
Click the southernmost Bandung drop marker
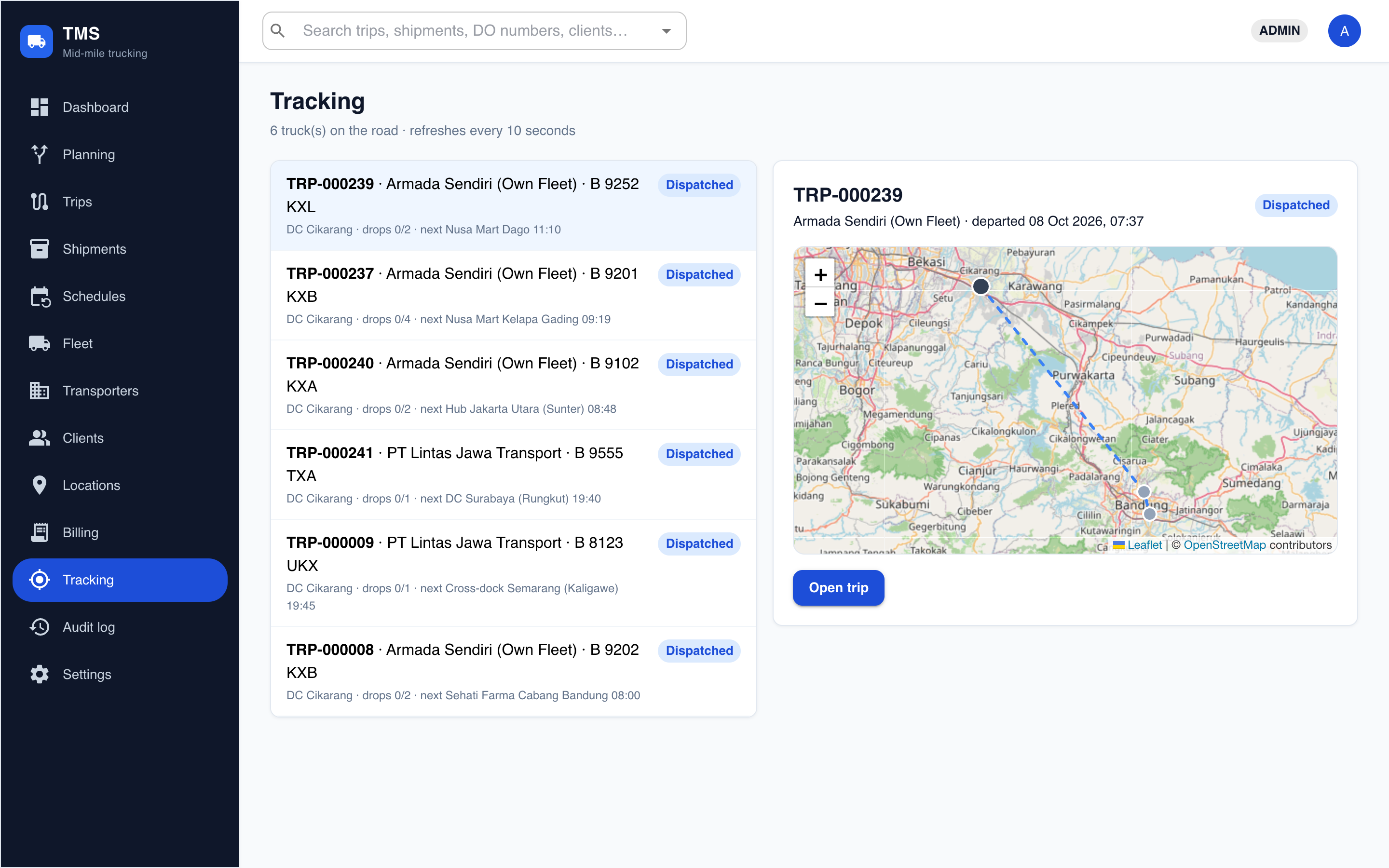1150,514
